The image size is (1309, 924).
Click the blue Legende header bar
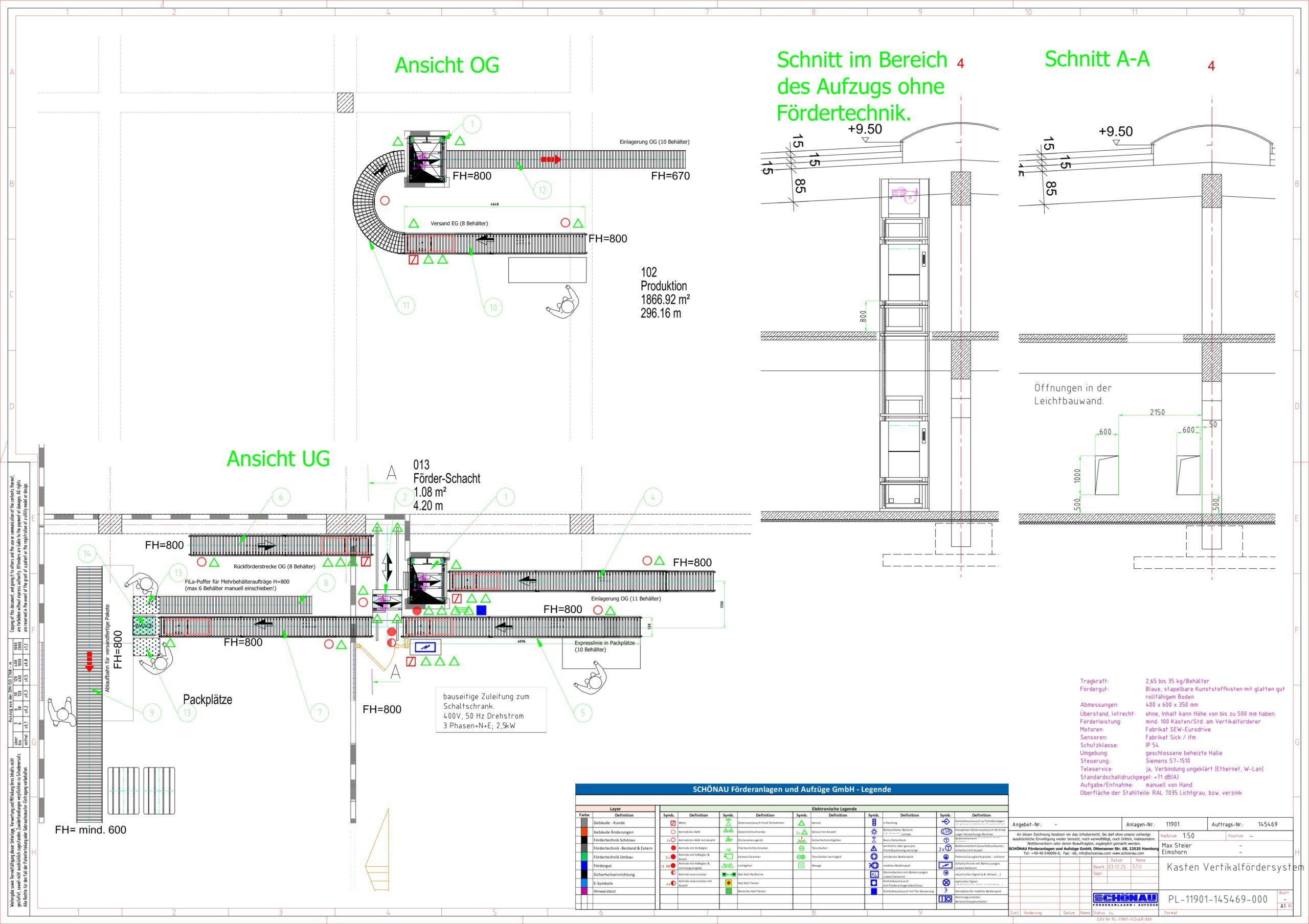pyautogui.click(x=792, y=790)
